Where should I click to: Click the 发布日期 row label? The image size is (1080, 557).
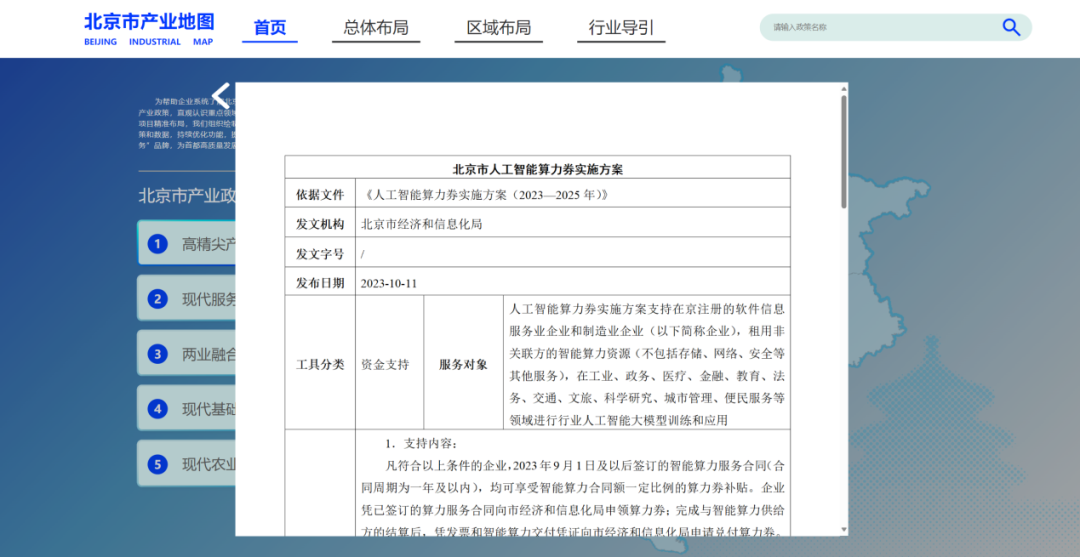(x=320, y=283)
